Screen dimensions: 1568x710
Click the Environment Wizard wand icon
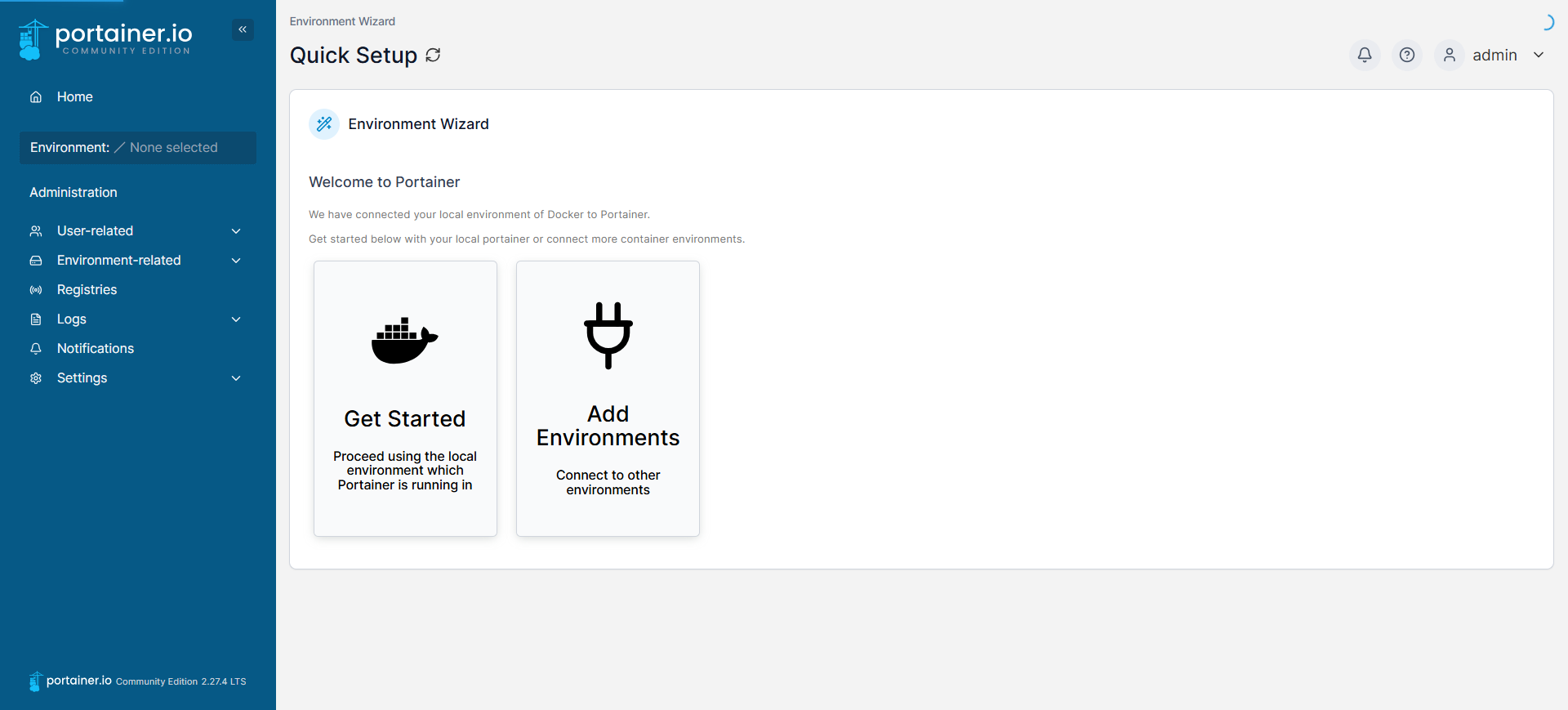pyautogui.click(x=324, y=124)
